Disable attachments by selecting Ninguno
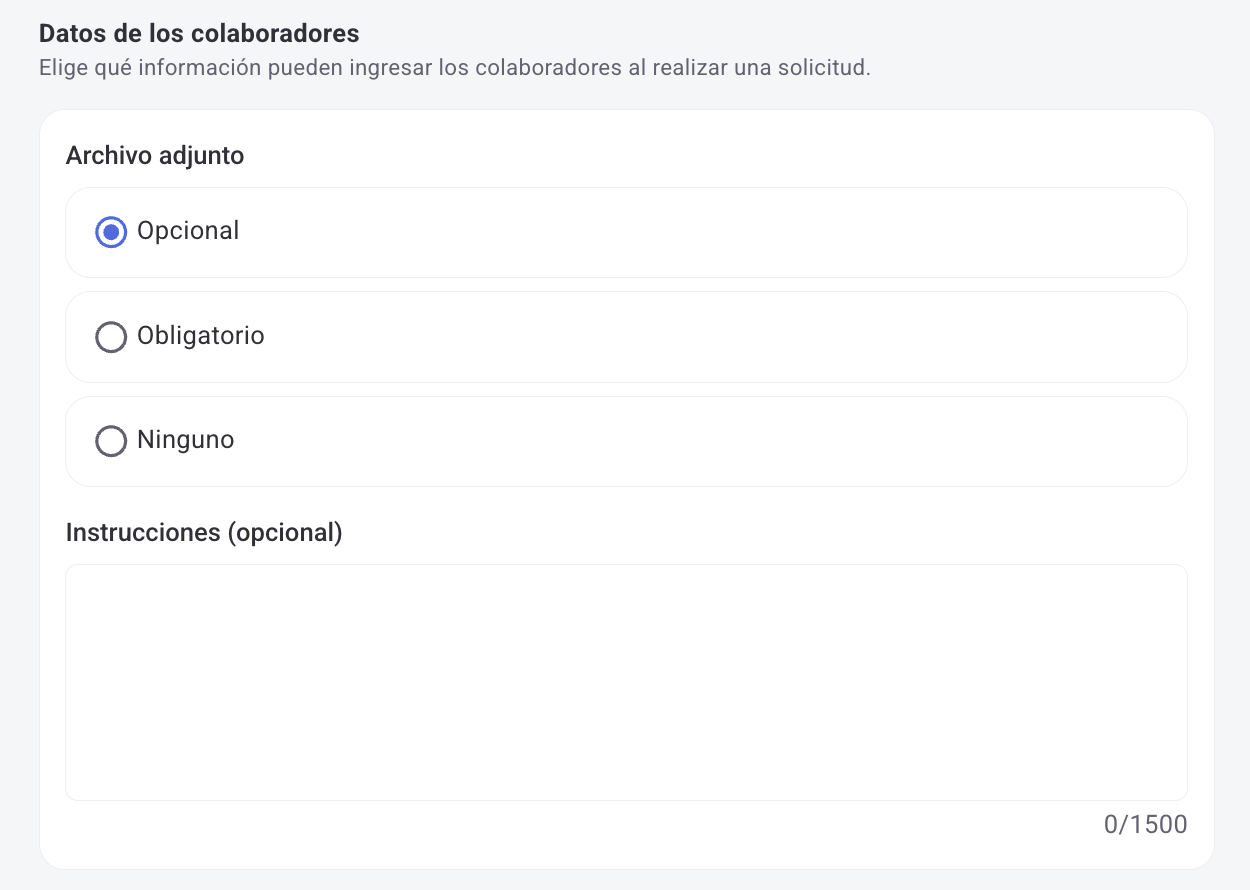Screen dimensions: 1250x890 pos(111,441)
